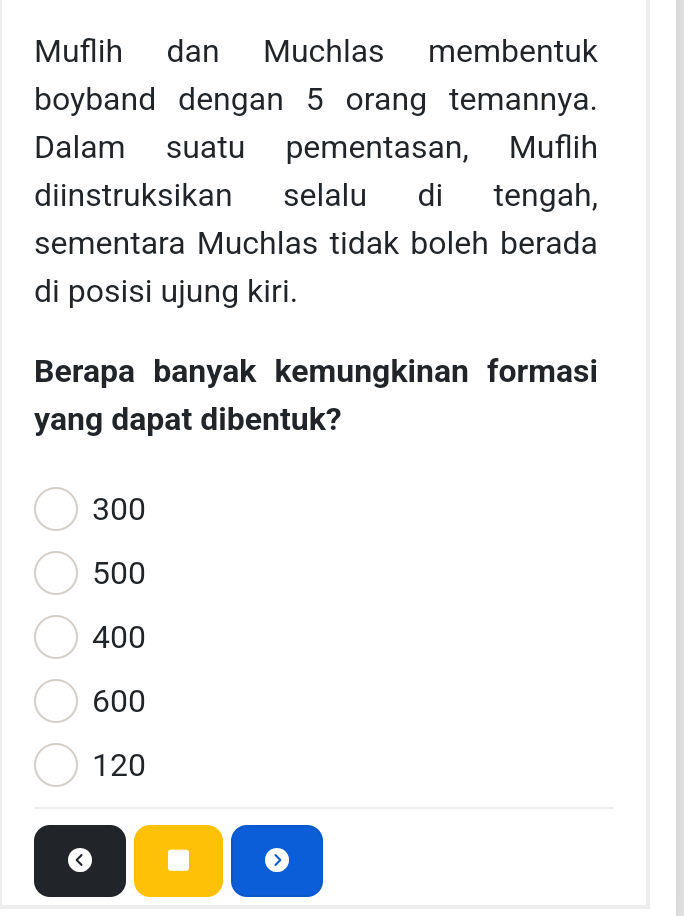Click the "600" answer text label

(117, 701)
